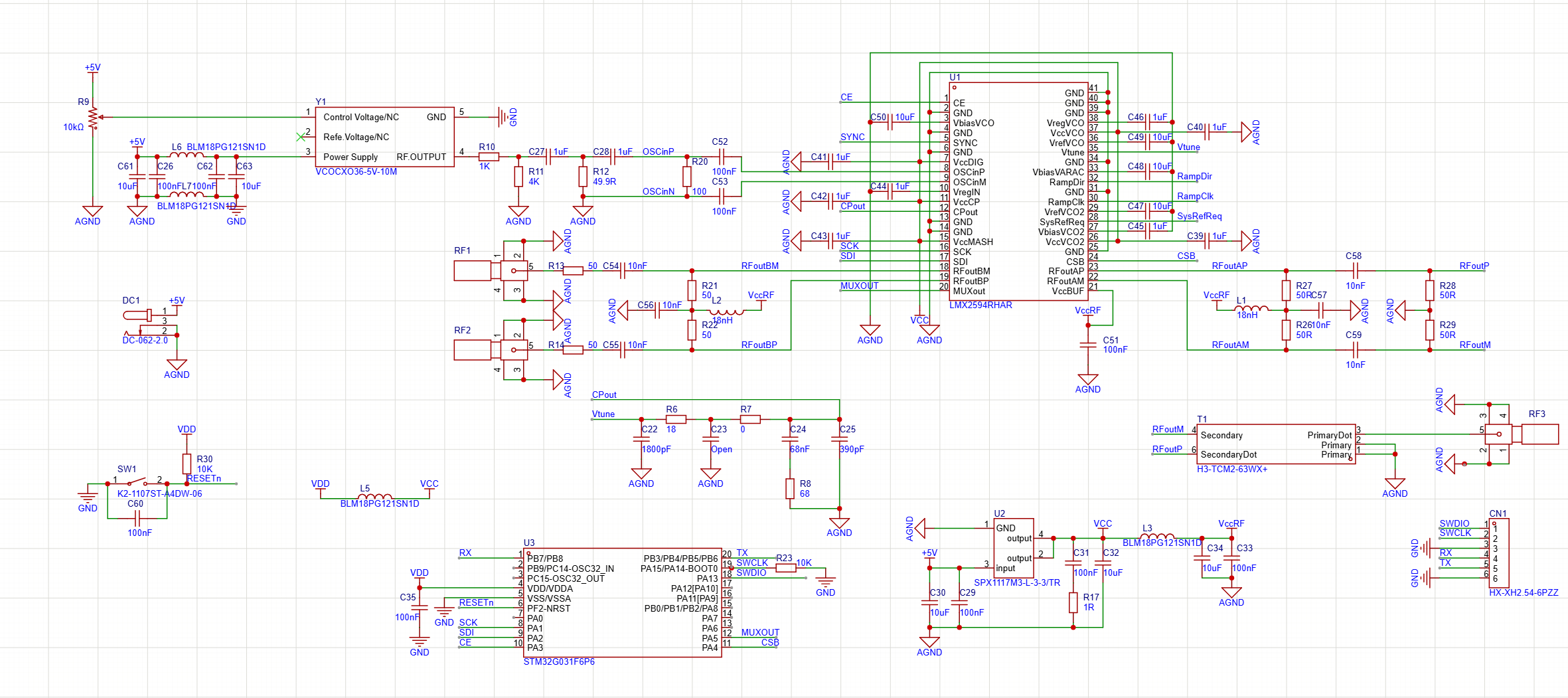Select the CN1 HX-XH2.54-6PZZ header
Image resolution: width=1568 pixels, height=698 pixels.
[x=1499, y=551]
